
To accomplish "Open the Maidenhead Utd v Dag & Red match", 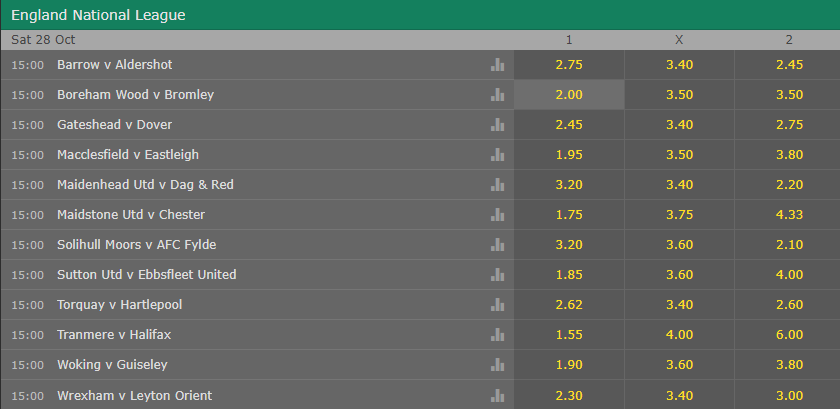I will coord(145,185).
